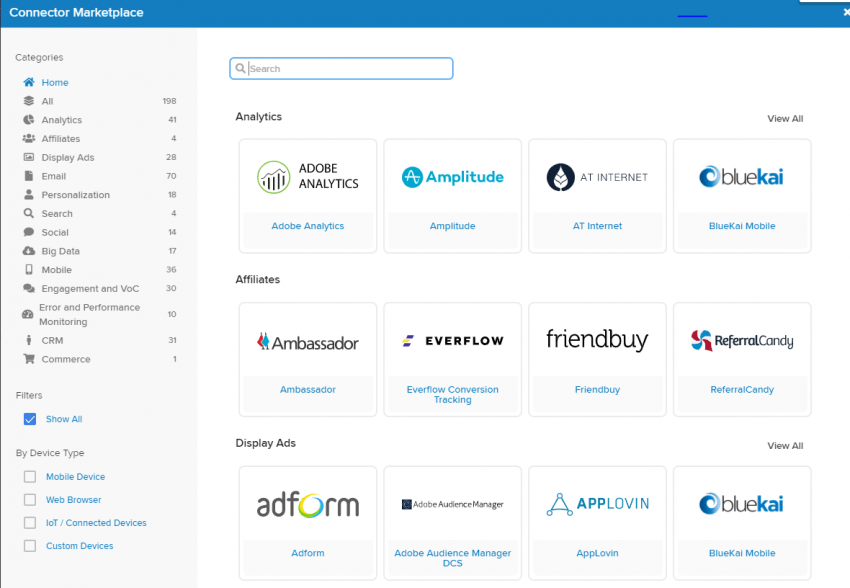Screen dimensions: 850x588
Task: Tick the Web Browser device checkbox
Action: point(30,500)
